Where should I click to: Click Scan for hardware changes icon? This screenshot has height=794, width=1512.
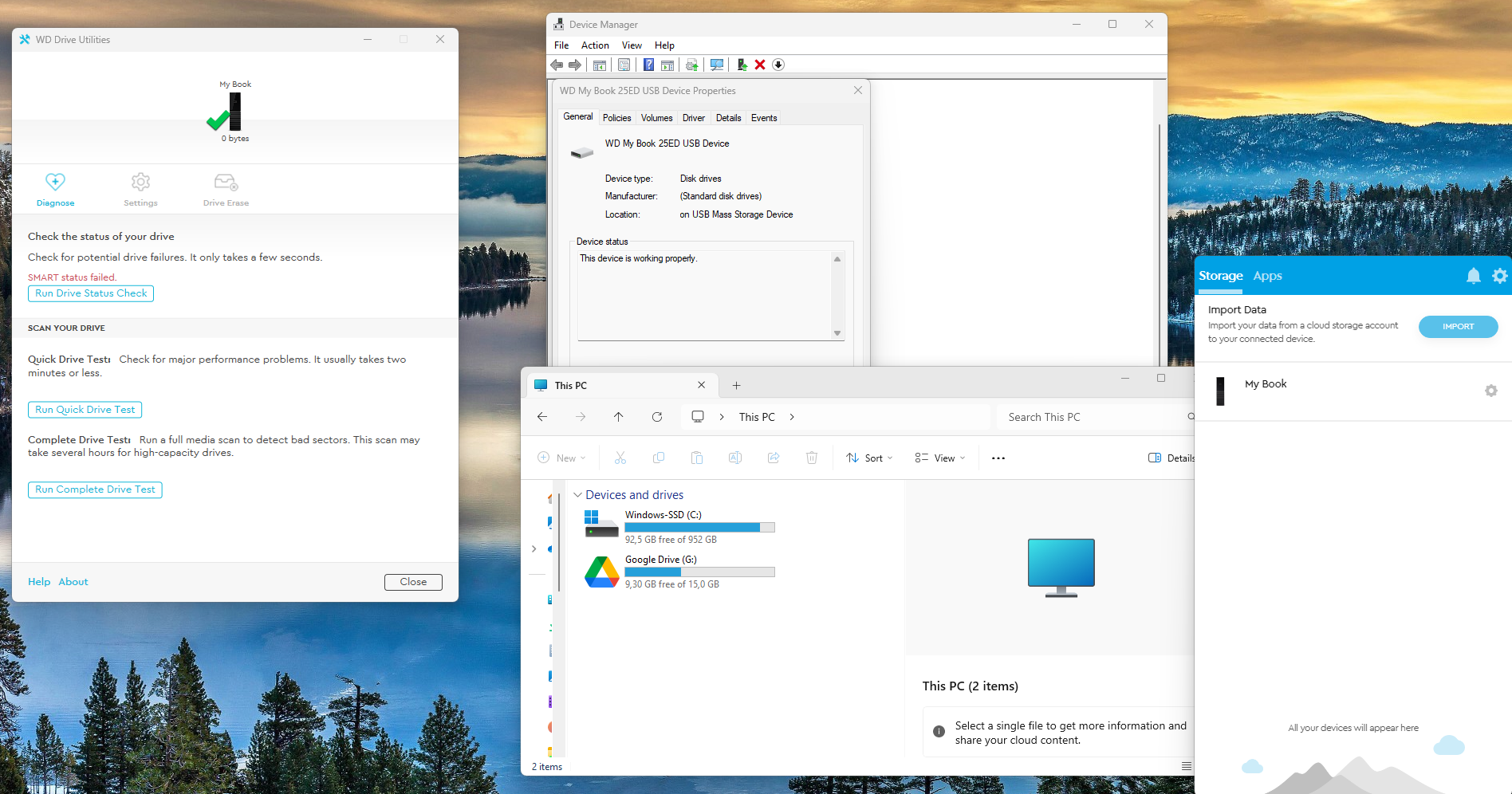[x=717, y=65]
